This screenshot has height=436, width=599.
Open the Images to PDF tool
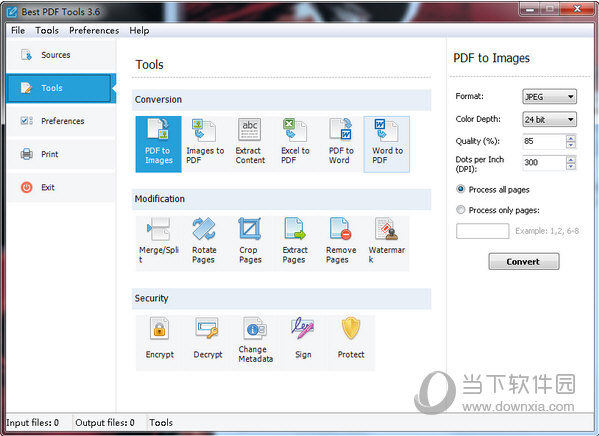(x=204, y=144)
